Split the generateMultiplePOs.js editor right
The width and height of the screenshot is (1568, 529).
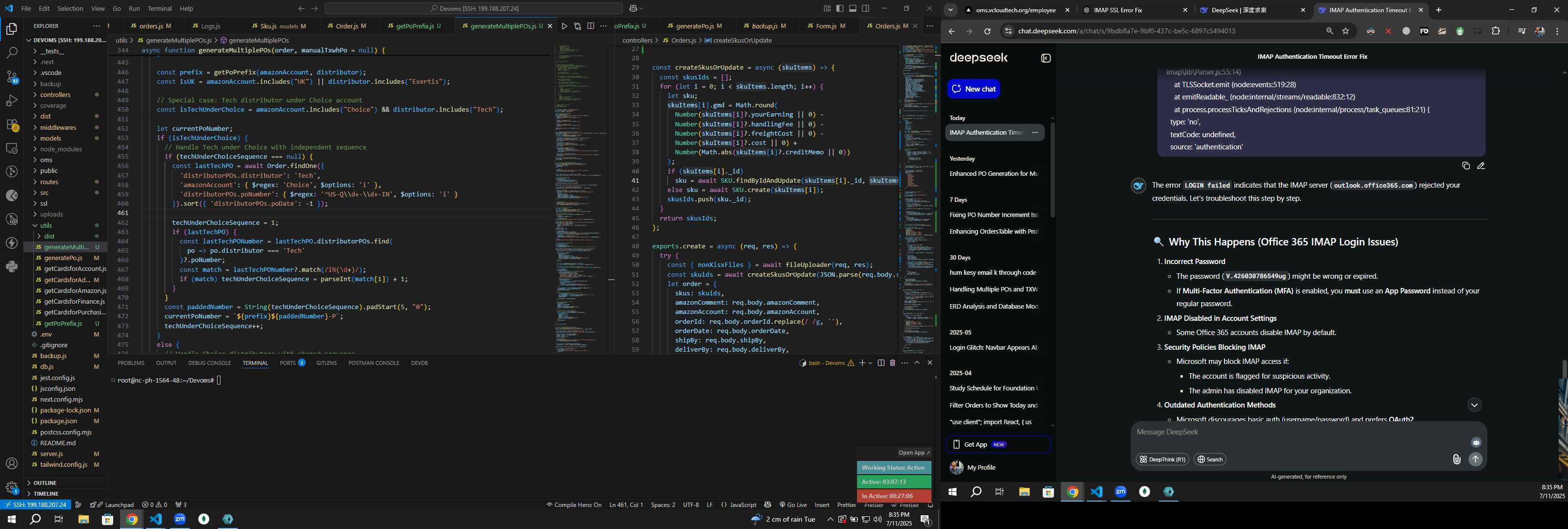tap(590, 26)
